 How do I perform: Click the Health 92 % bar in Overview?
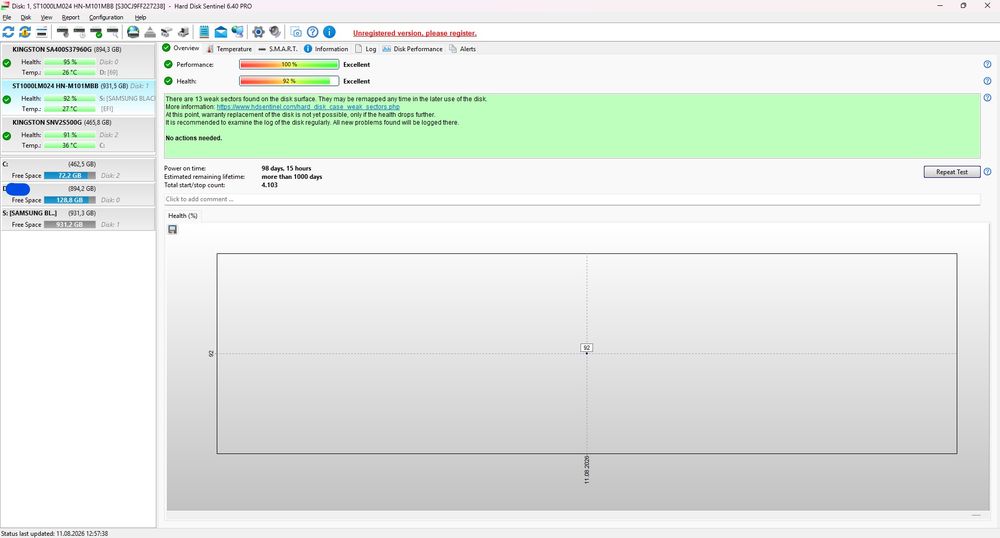point(289,81)
